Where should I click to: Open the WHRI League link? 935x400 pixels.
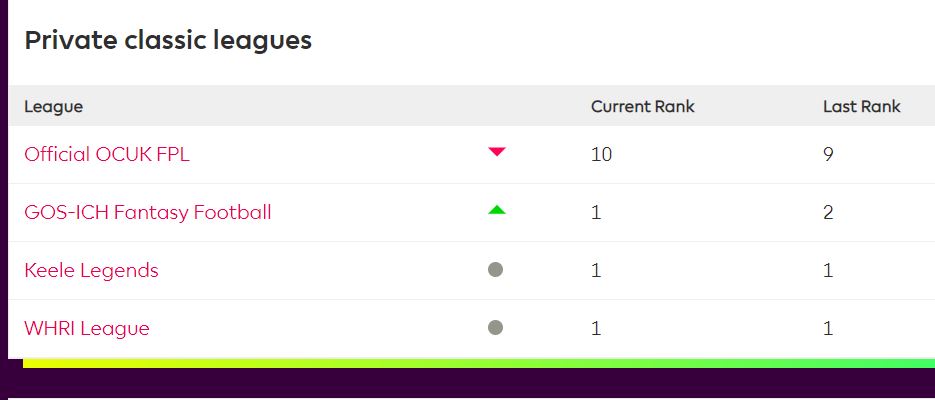pos(86,328)
